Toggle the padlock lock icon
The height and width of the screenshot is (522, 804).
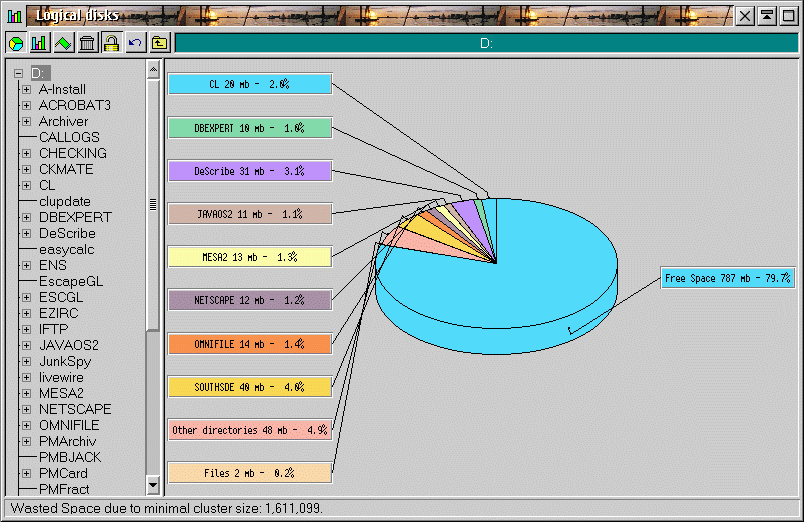[x=111, y=43]
